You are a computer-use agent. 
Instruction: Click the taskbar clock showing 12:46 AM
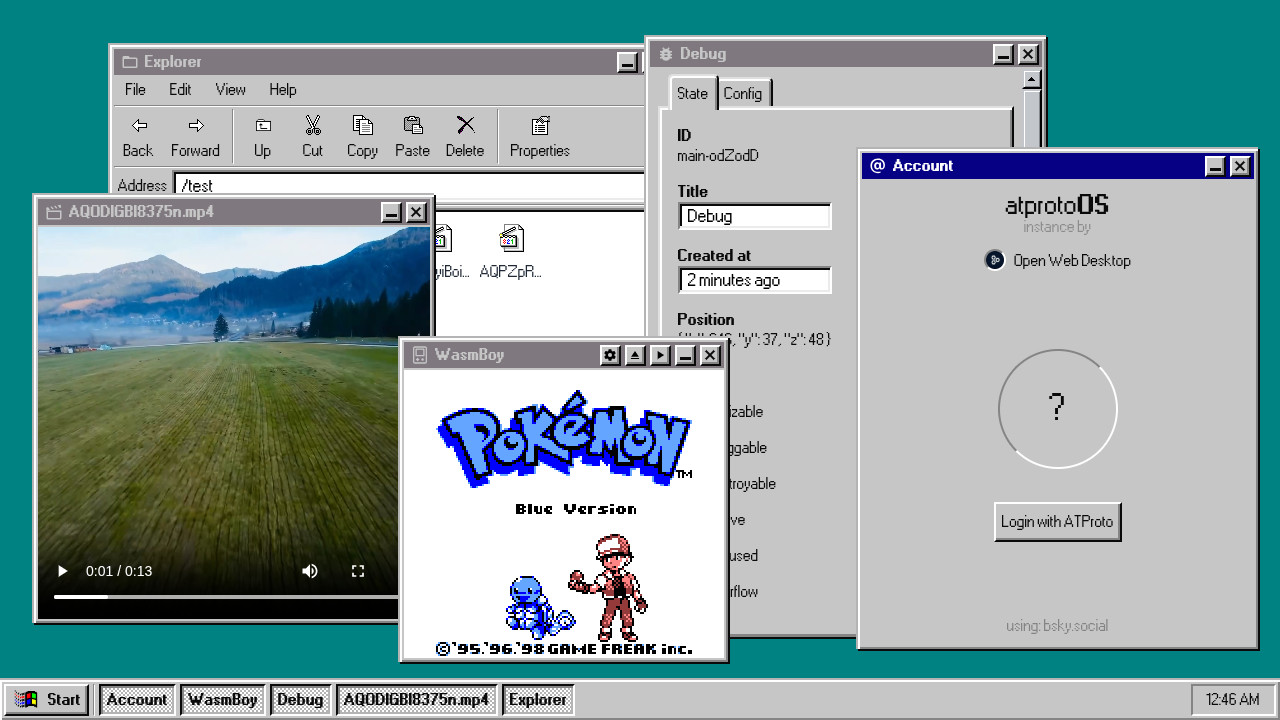pos(1232,699)
